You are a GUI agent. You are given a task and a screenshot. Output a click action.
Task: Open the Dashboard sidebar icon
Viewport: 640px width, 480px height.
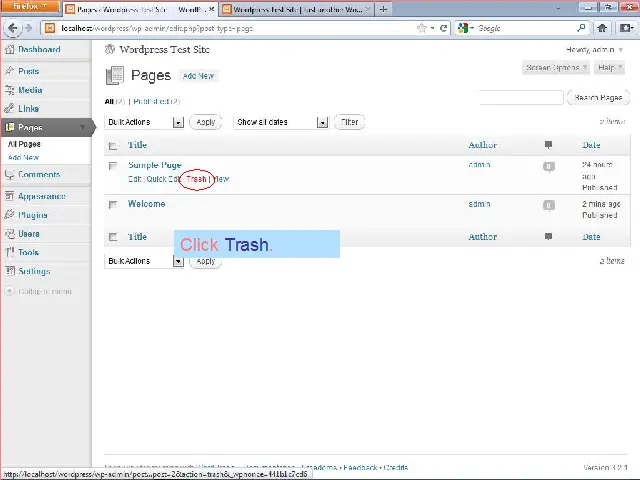(9, 49)
